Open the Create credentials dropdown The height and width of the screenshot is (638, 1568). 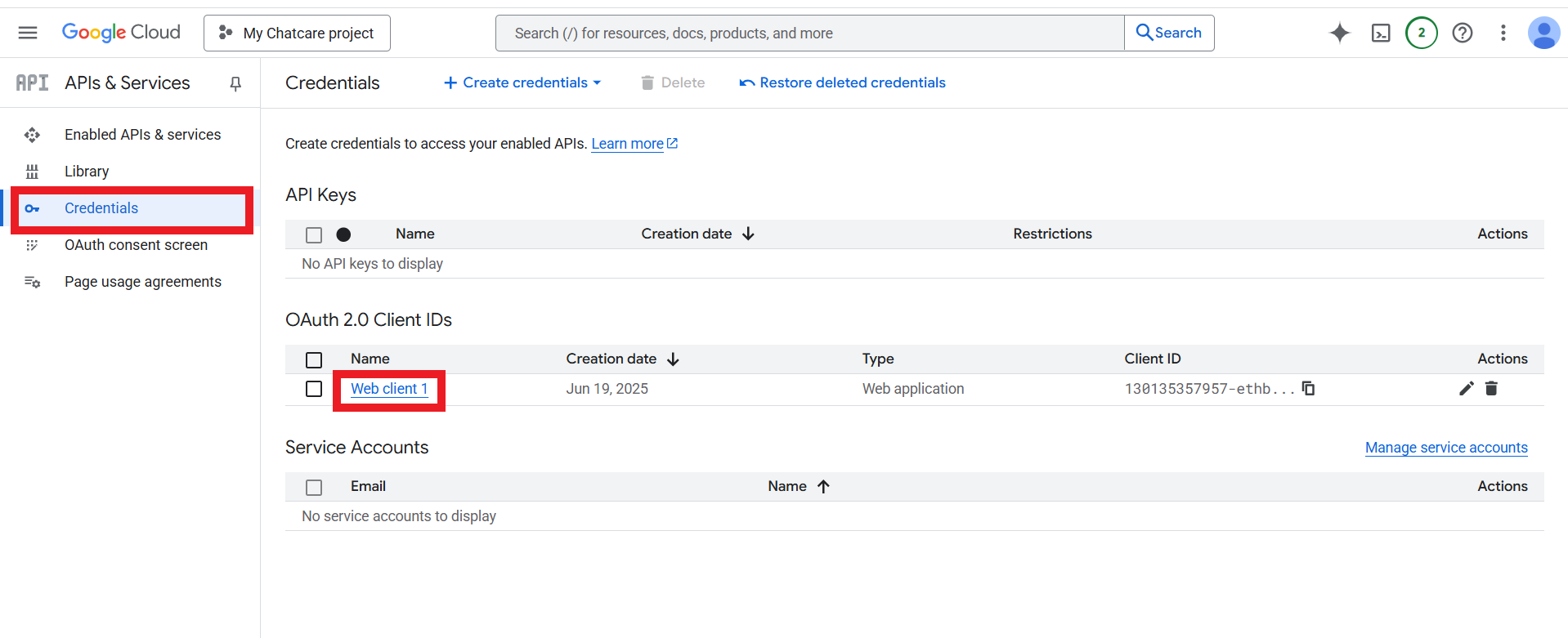point(522,83)
